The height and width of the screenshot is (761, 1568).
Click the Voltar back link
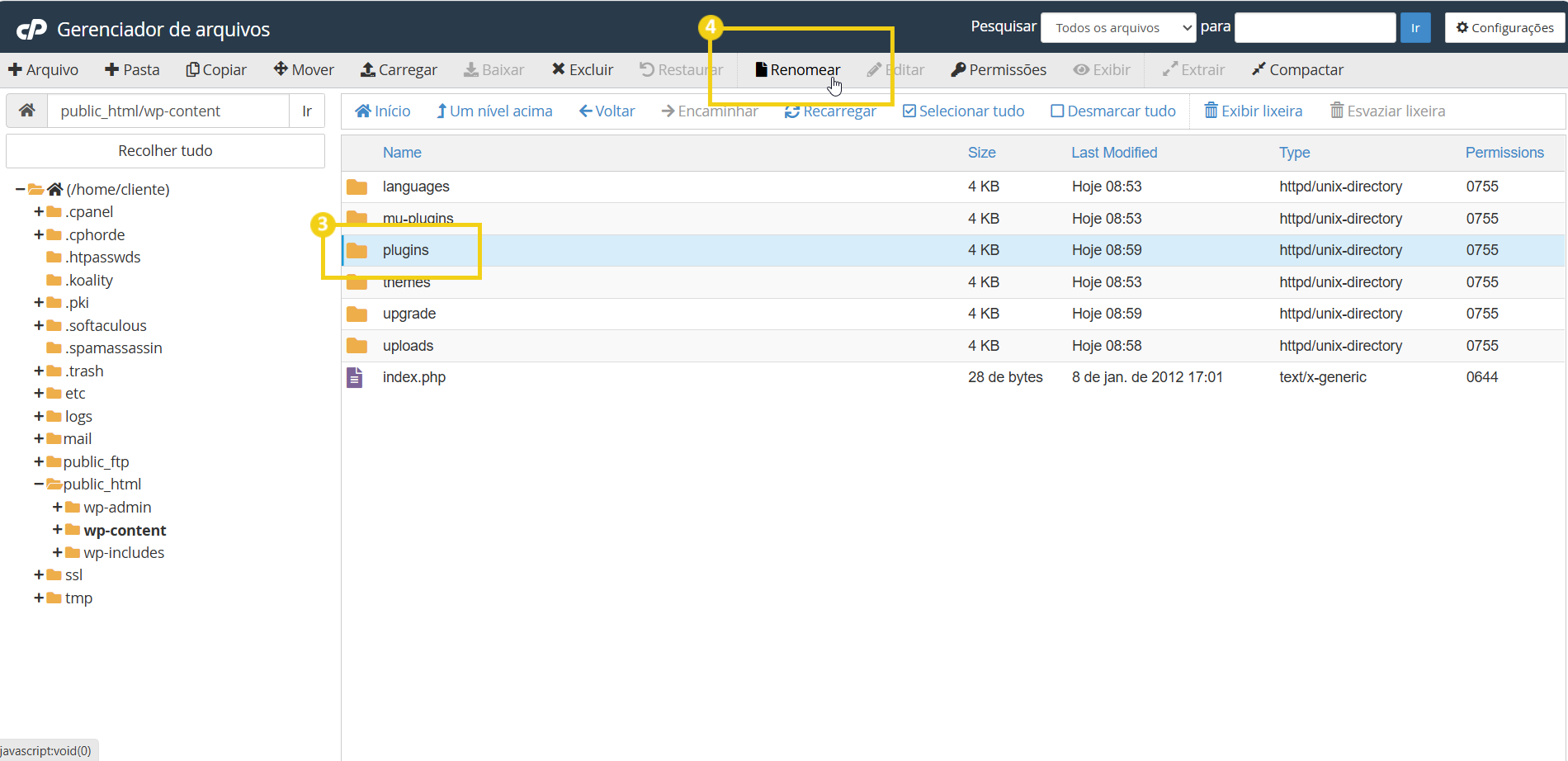pyautogui.click(x=607, y=111)
